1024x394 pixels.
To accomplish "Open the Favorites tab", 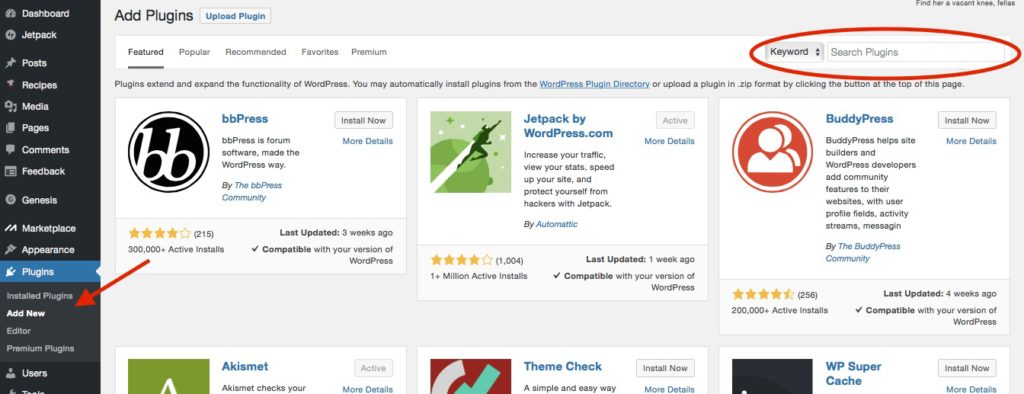I will [320, 52].
